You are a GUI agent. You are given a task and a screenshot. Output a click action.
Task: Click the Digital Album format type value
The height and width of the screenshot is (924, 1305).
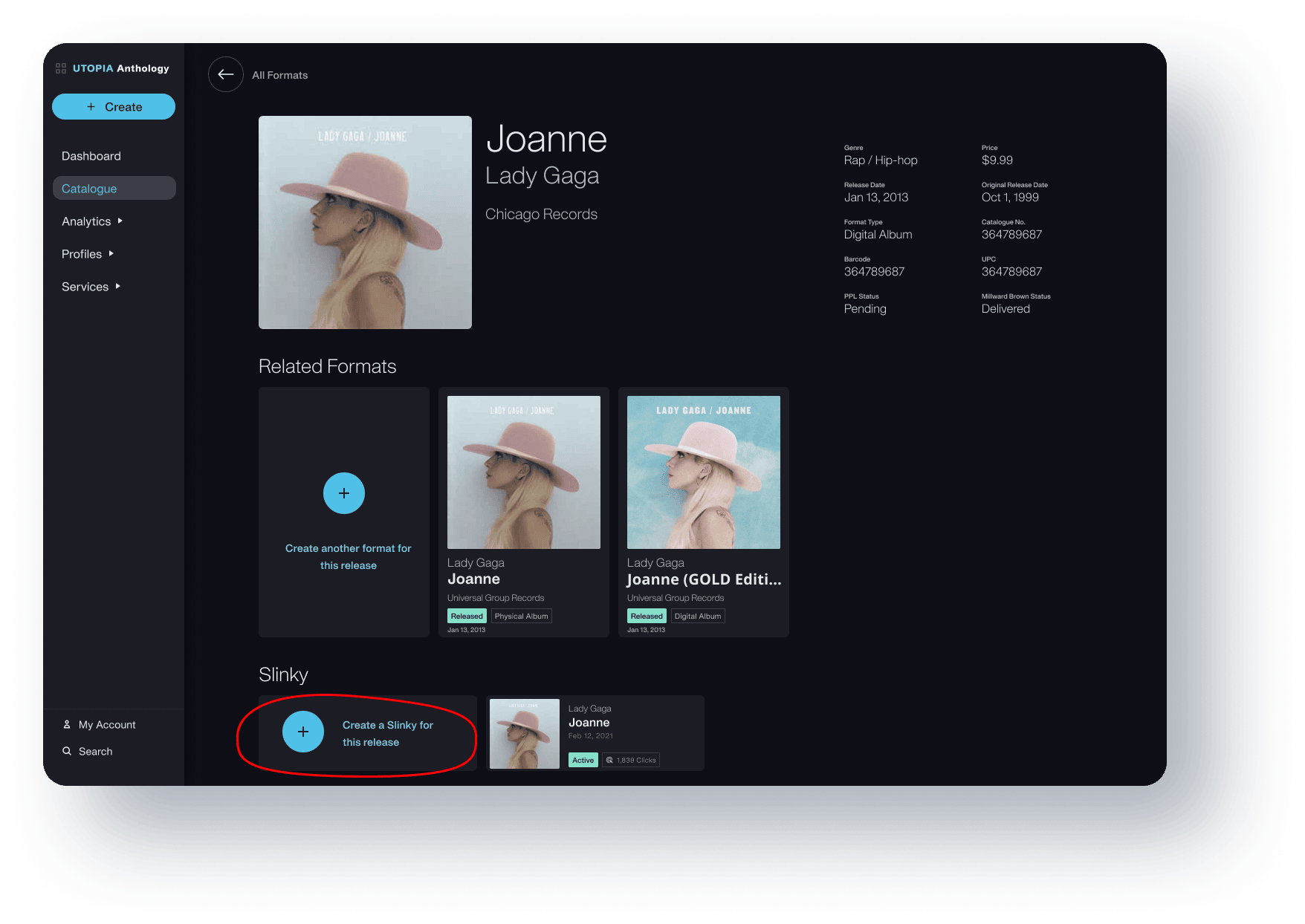878,235
